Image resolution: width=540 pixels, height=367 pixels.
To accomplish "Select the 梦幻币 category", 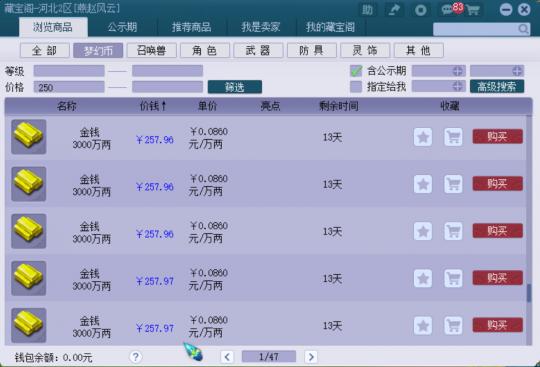I will pyautogui.click(x=98, y=51).
